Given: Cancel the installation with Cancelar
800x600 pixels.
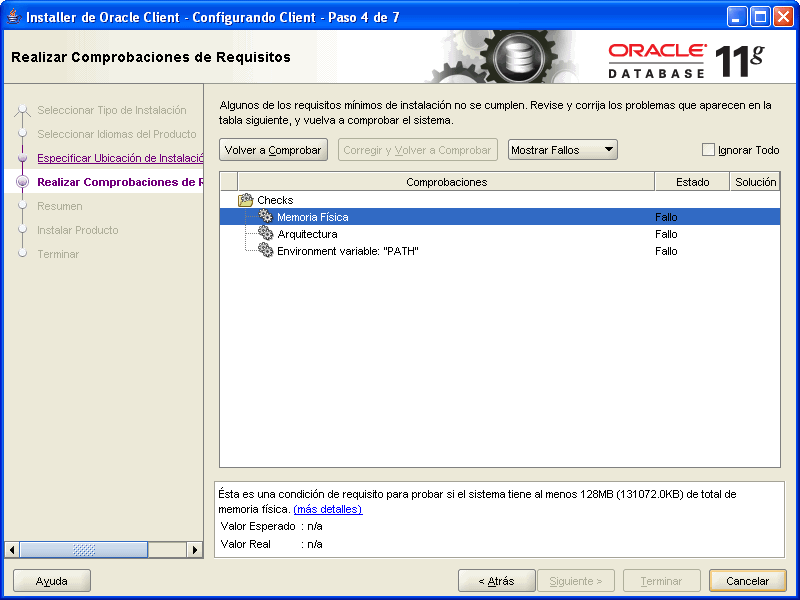Looking at the screenshot, I should (x=747, y=581).
